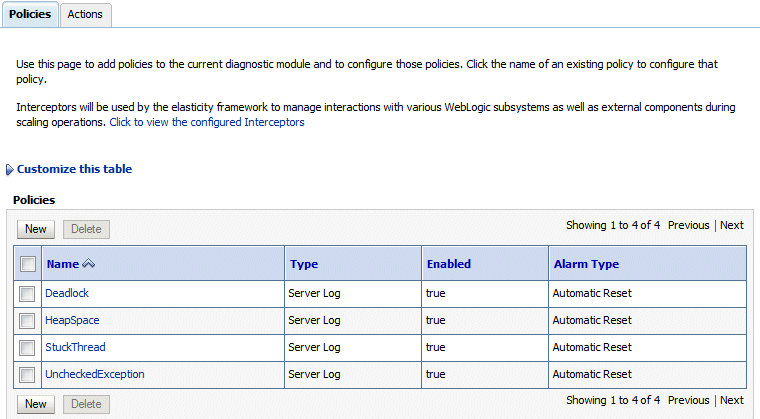Check the Deadlock policy checkbox
Screen dimensions: 760x419
28,294
